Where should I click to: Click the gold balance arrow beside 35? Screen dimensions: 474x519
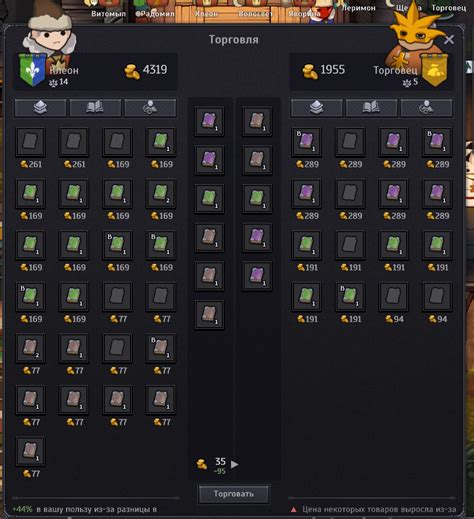click(x=235, y=464)
